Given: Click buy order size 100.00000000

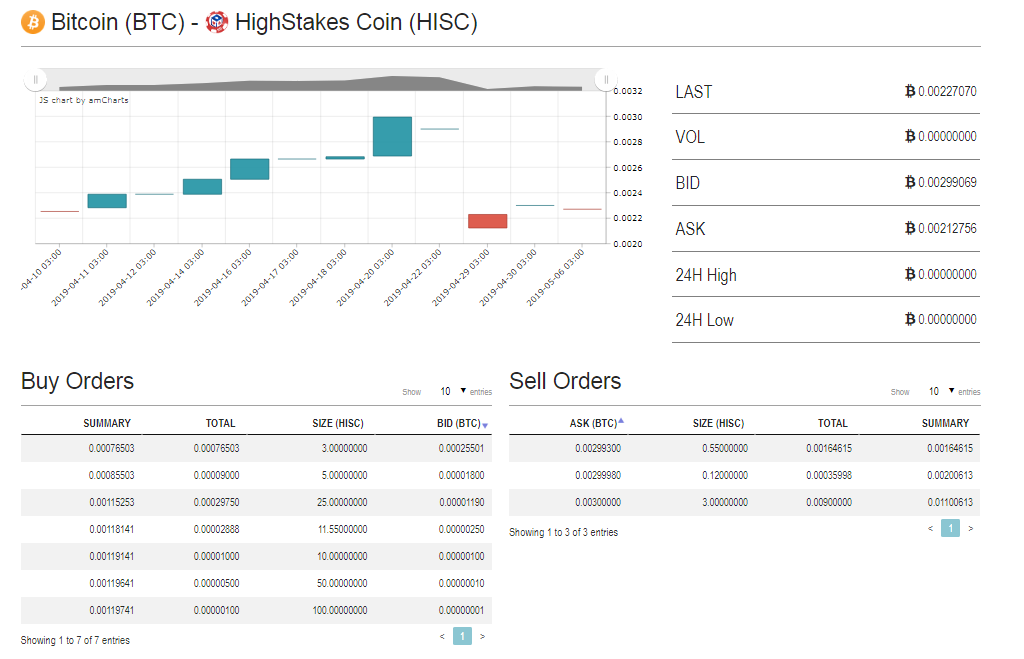Looking at the screenshot, I should click(340, 611).
